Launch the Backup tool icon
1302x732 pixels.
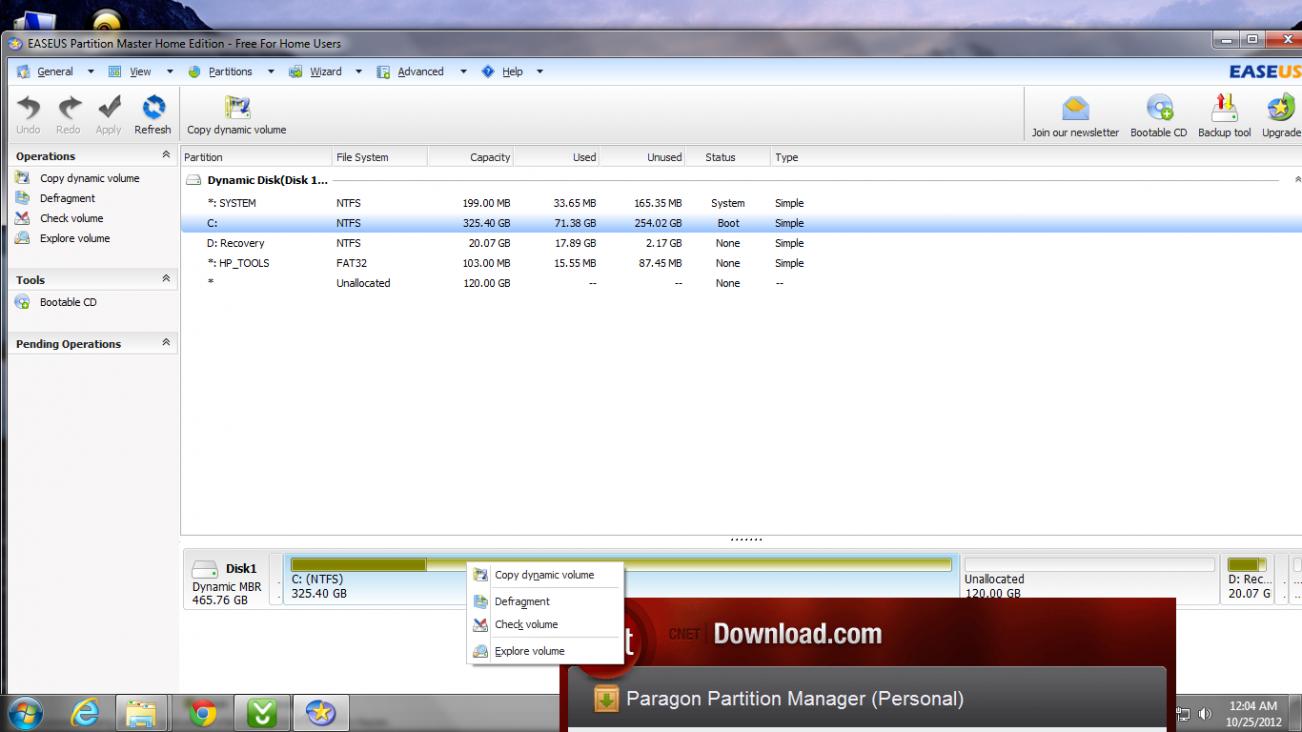pyautogui.click(x=1224, y=108)
